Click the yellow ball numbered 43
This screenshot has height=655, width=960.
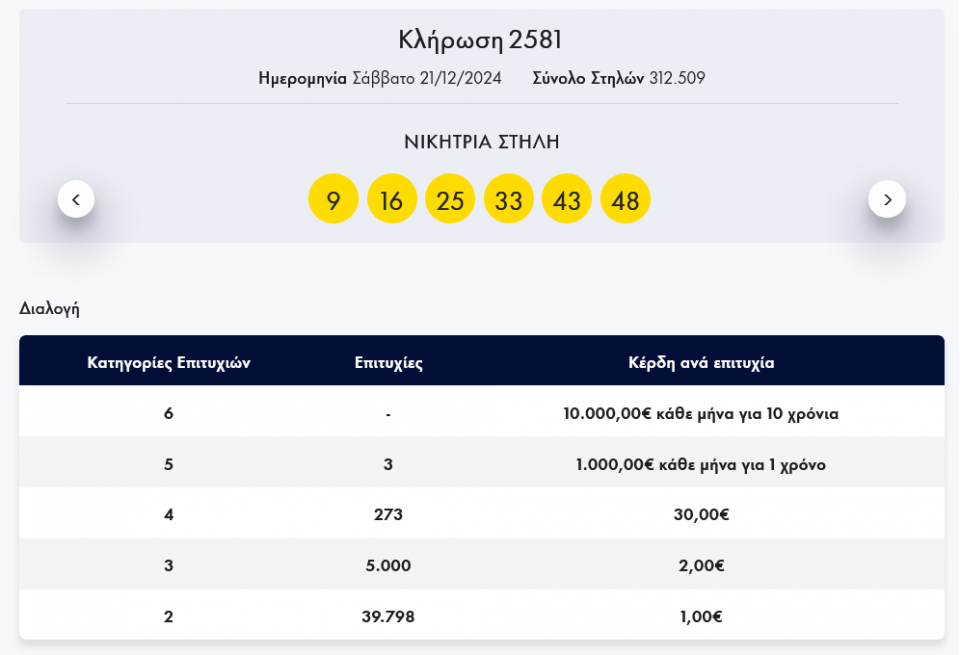(x=567, y=199)
